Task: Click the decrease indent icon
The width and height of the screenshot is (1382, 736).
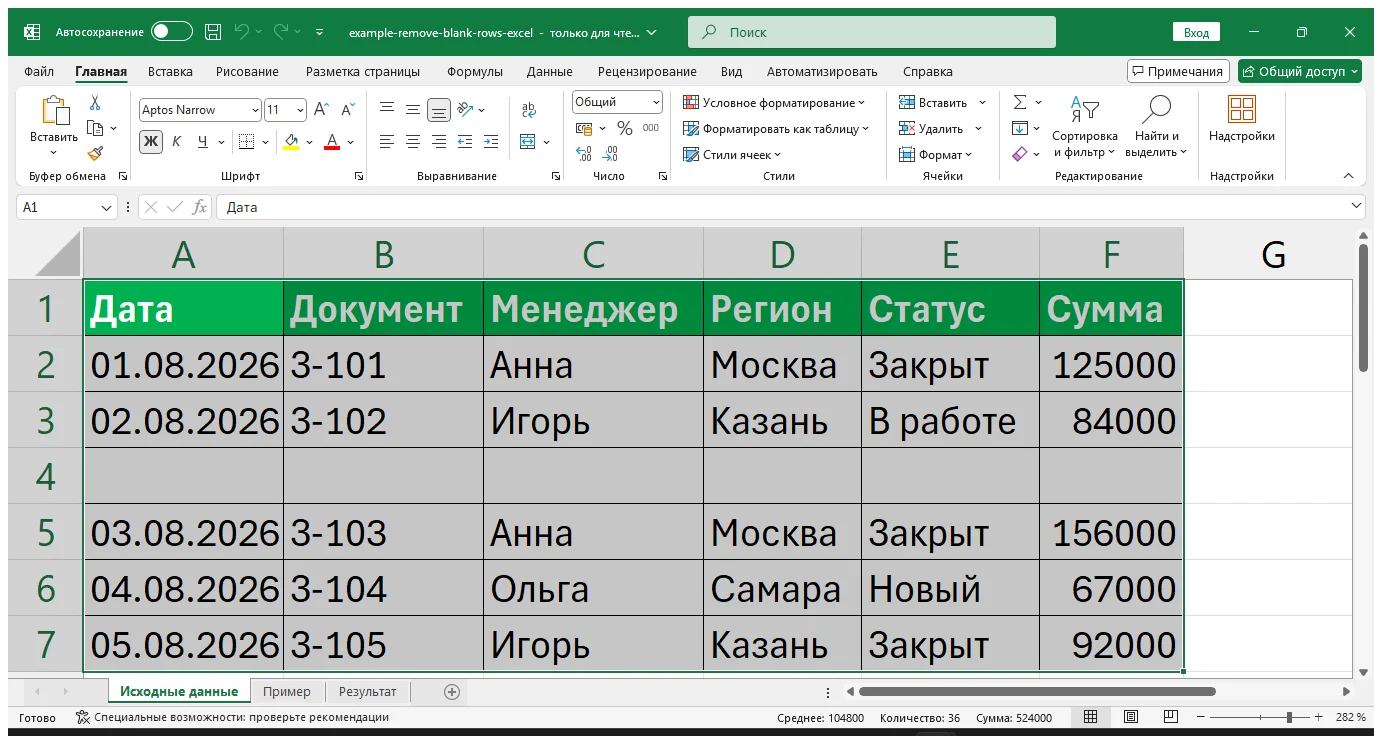Action: (x=464, y=142)
